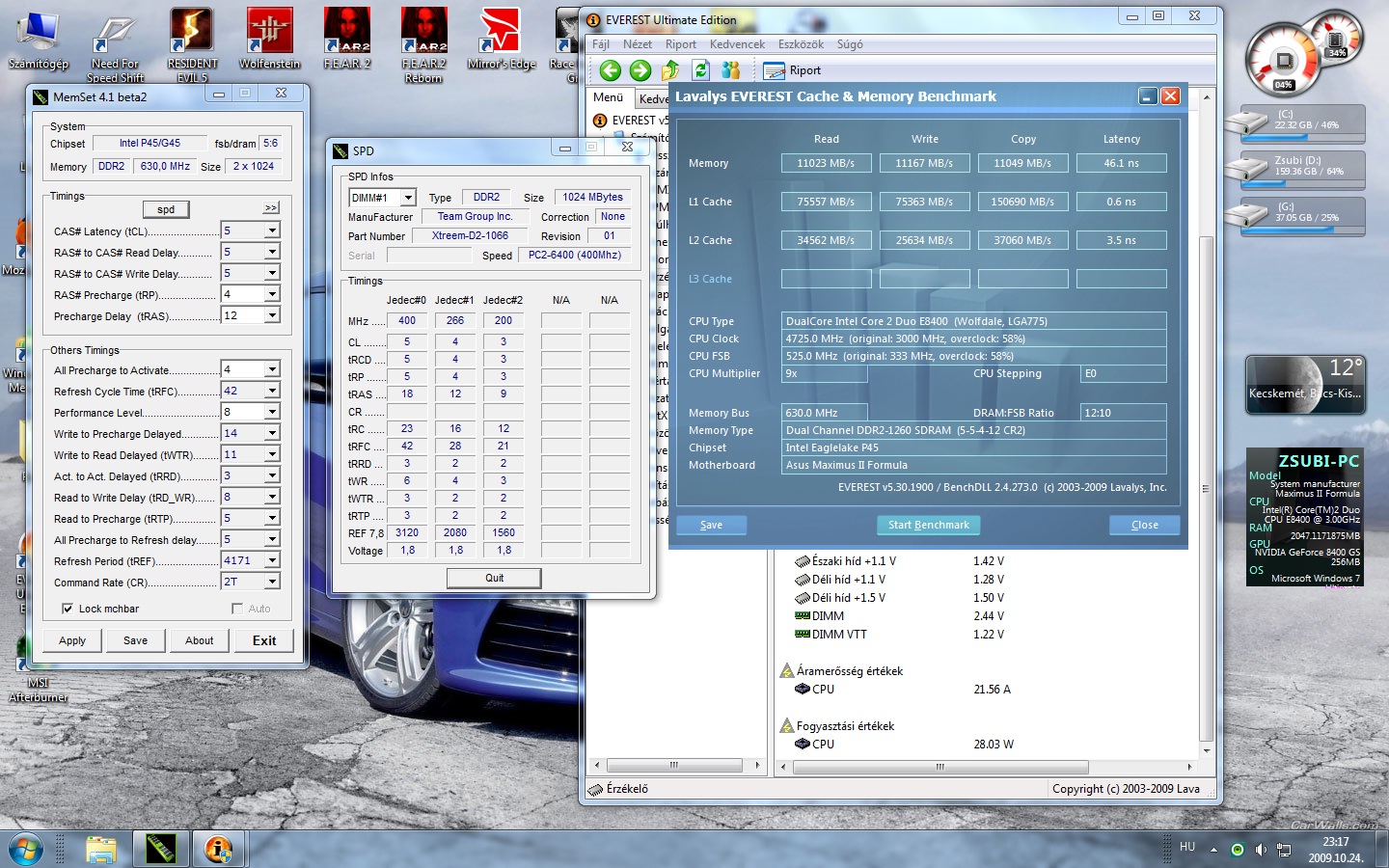Click the Kecskemét weather gadget

tap(1305, 385)
